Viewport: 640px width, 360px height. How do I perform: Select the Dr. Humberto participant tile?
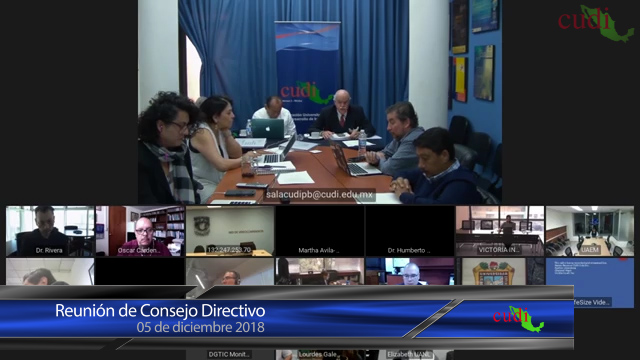click(x=410, y=231)
